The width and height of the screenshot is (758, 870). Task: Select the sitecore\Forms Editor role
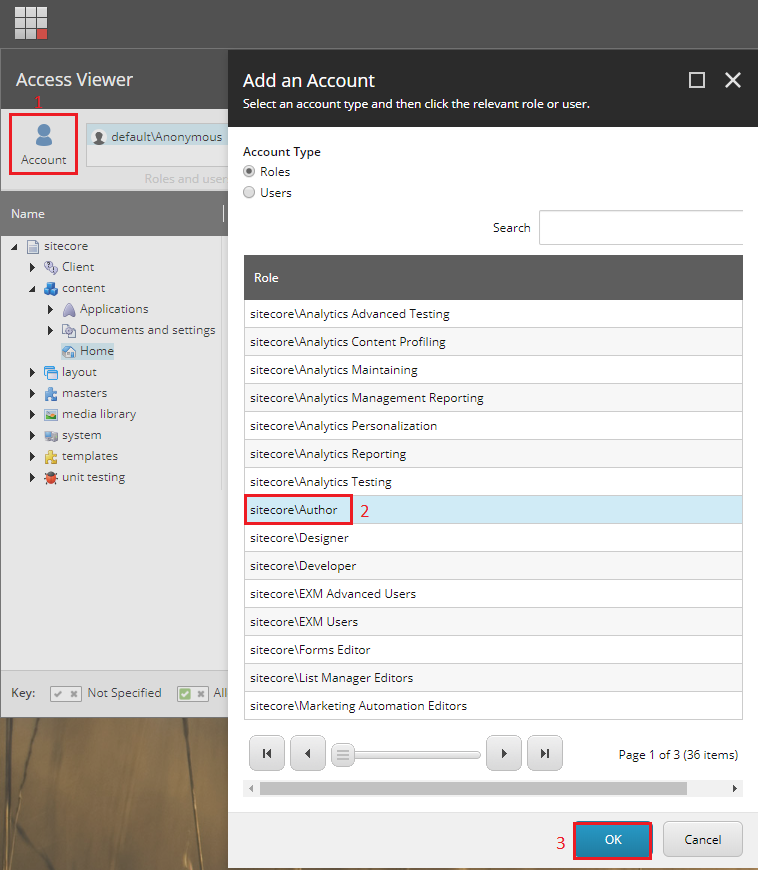click(493, 650)
